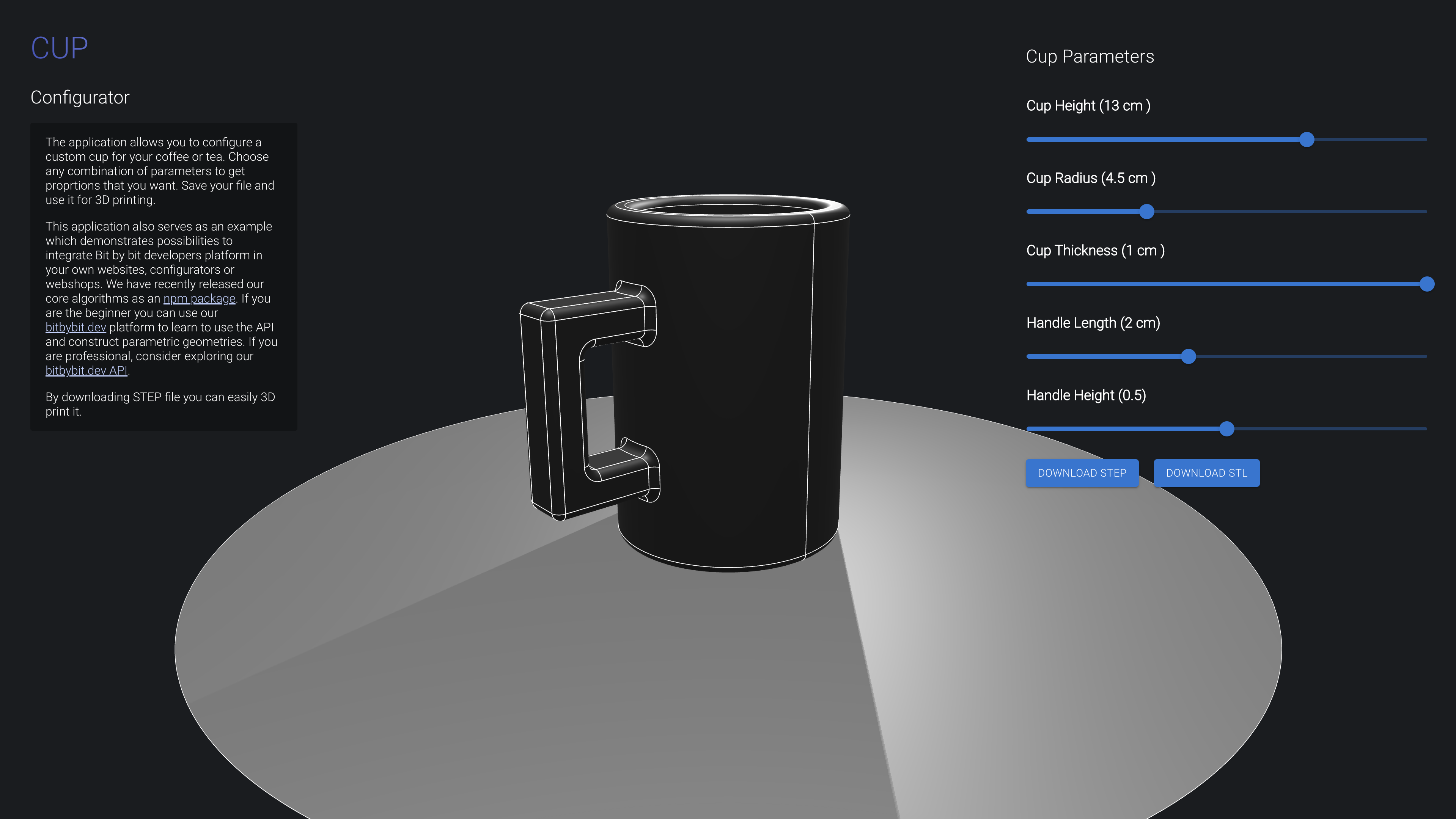Click the CUP title heading

tap(59, 48)
